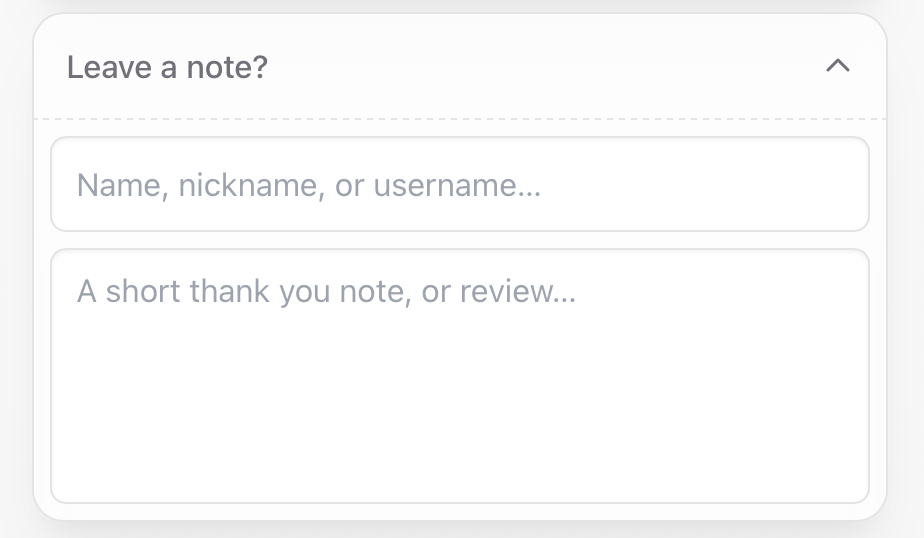Click the 'Leave a note?' accordion title
924x538 pixels.
[x=167, y=68]
